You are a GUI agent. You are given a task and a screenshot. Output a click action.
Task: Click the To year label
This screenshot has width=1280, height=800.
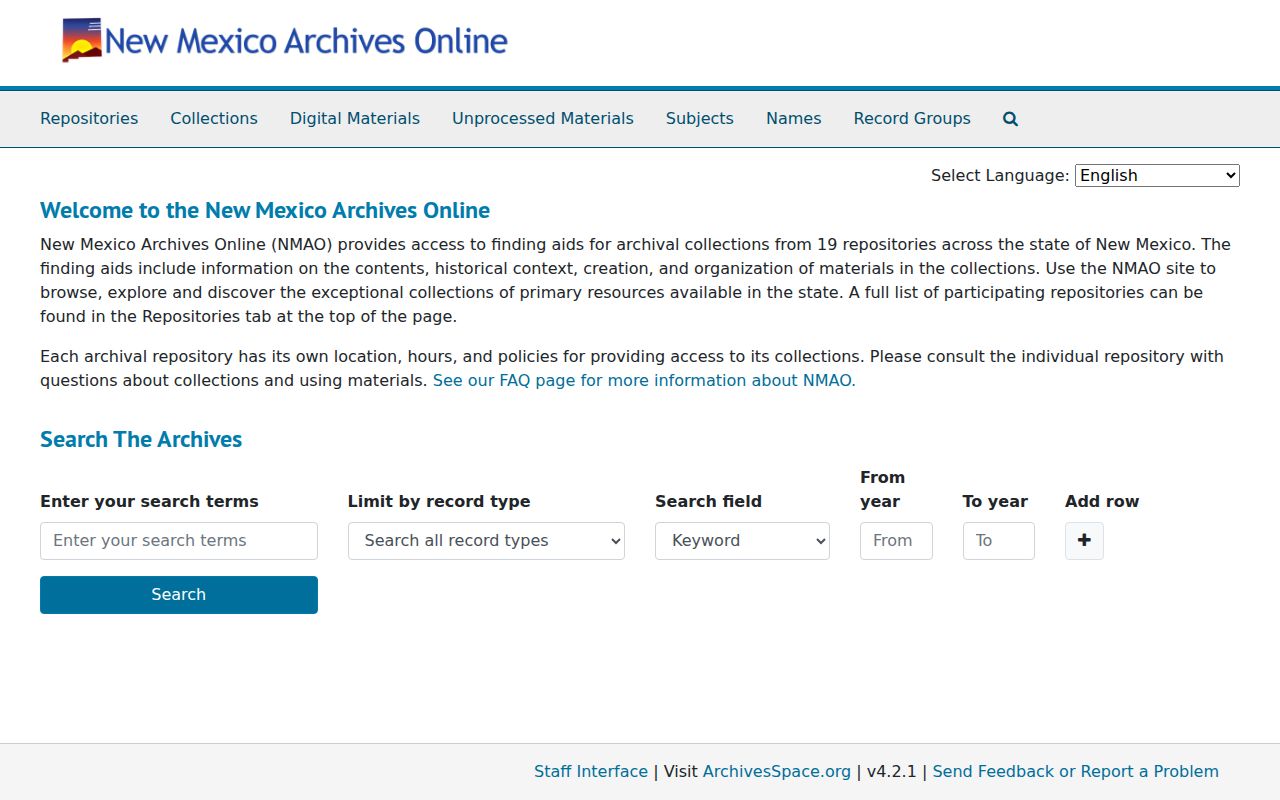(x=995, y=501)
